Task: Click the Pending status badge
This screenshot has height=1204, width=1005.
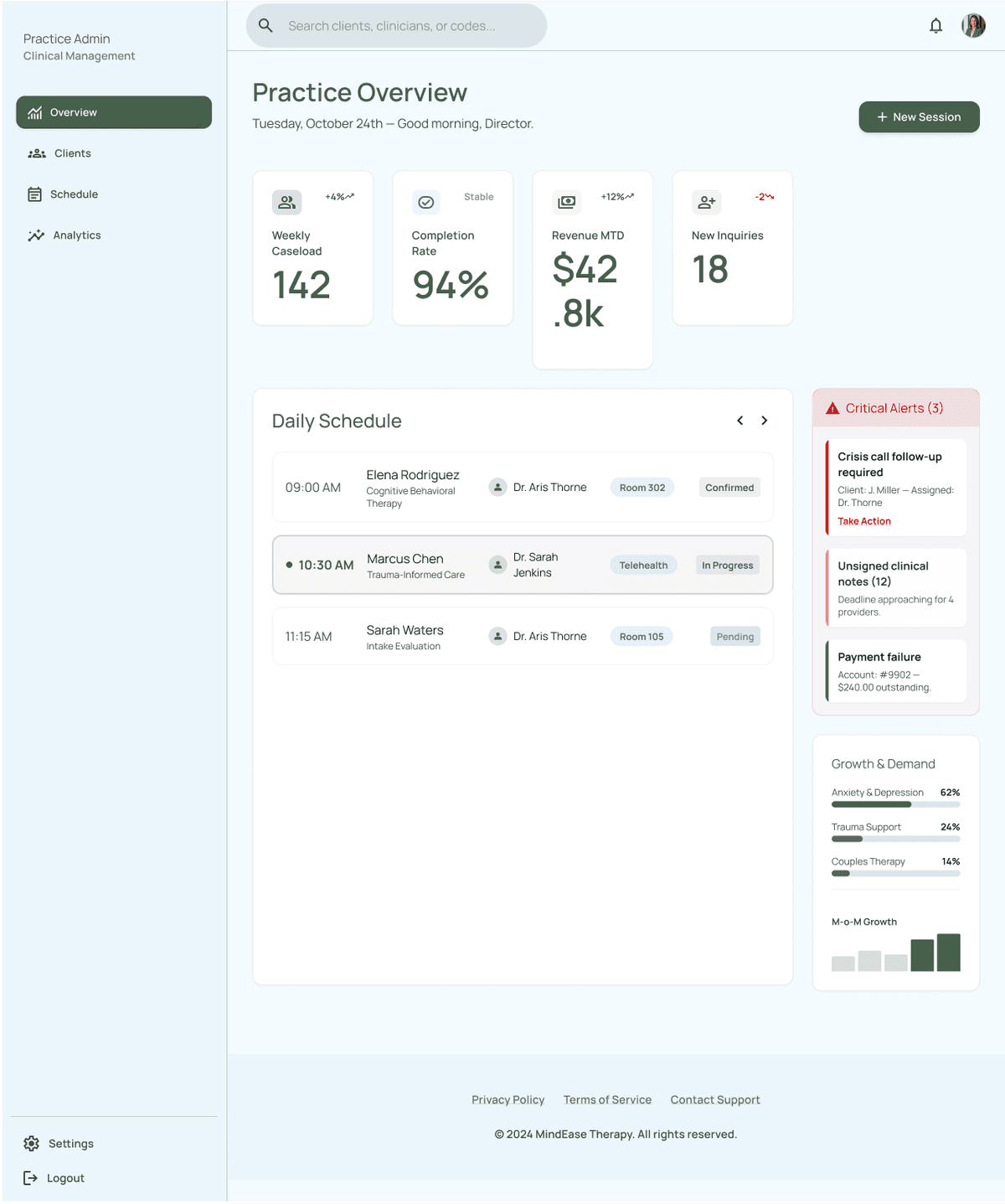Action: [x=735, y=637]
